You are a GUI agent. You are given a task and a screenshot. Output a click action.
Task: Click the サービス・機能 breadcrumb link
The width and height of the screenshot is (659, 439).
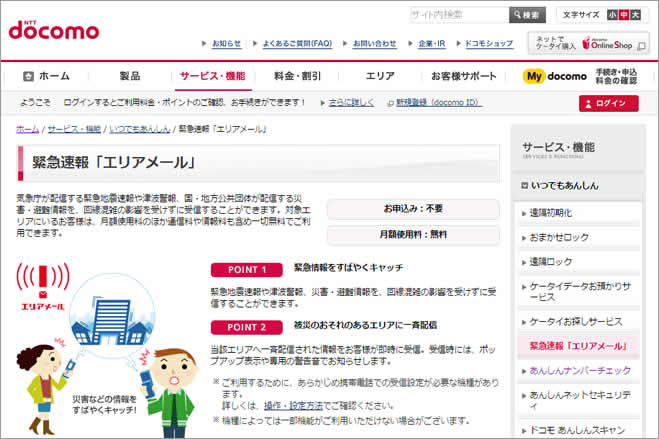click(x=74, y=129)
